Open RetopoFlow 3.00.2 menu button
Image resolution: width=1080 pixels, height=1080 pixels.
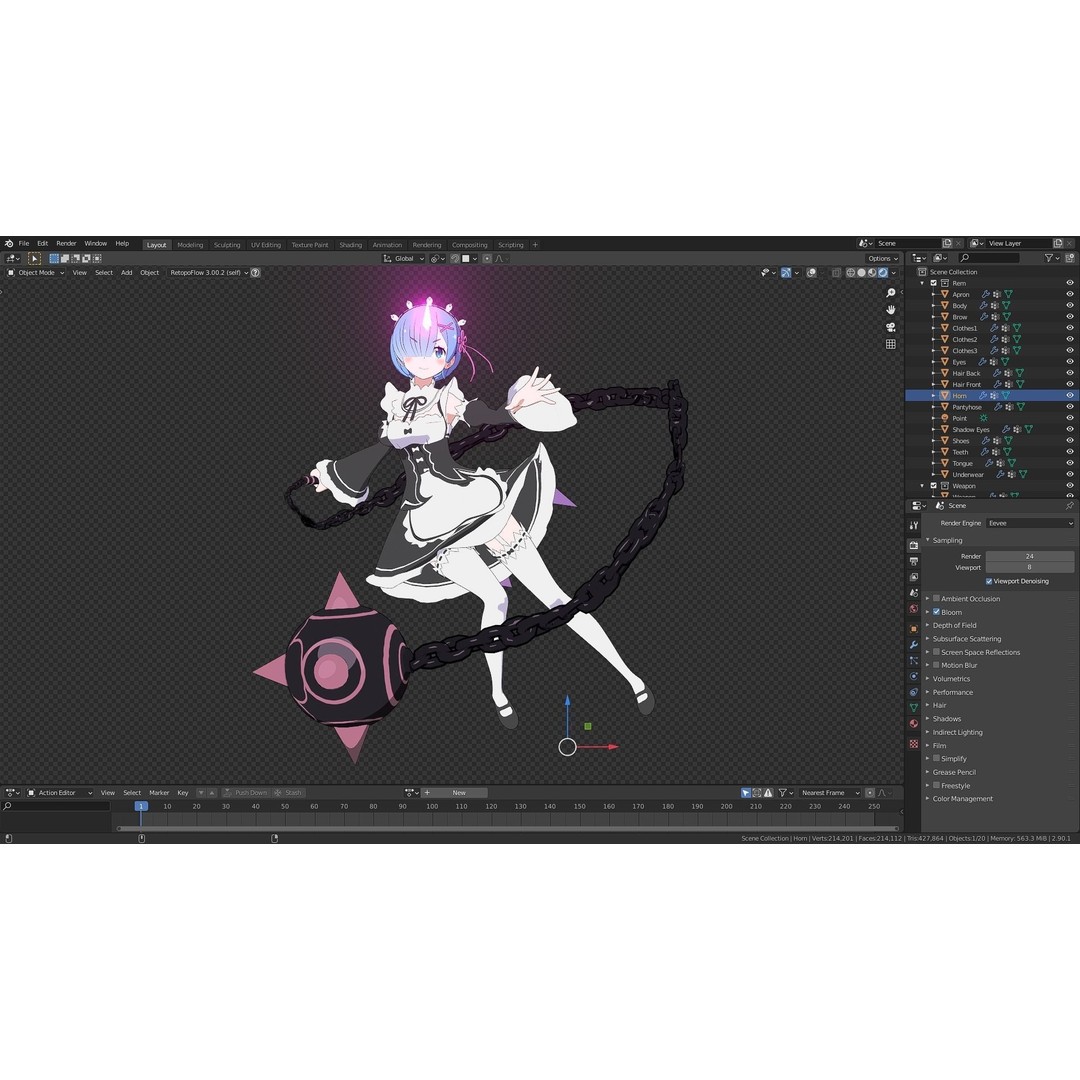(209, 273)
